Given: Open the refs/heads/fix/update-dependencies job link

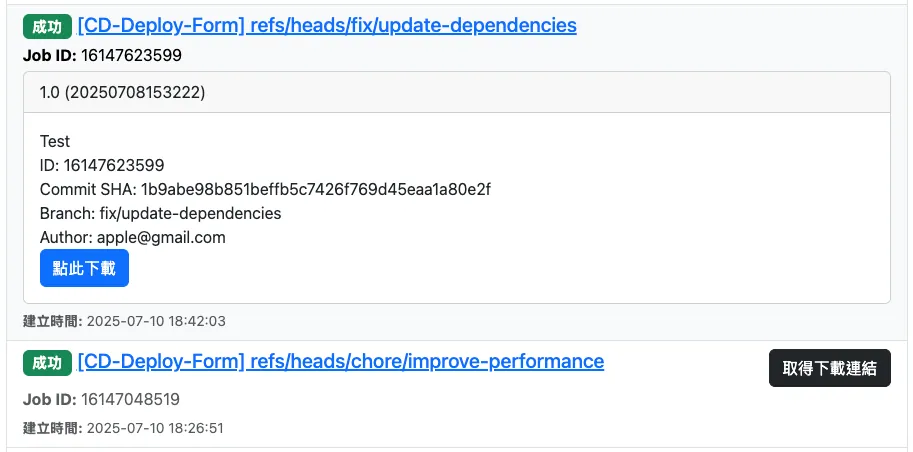Looking at the screenshot, I should point(327,26).
